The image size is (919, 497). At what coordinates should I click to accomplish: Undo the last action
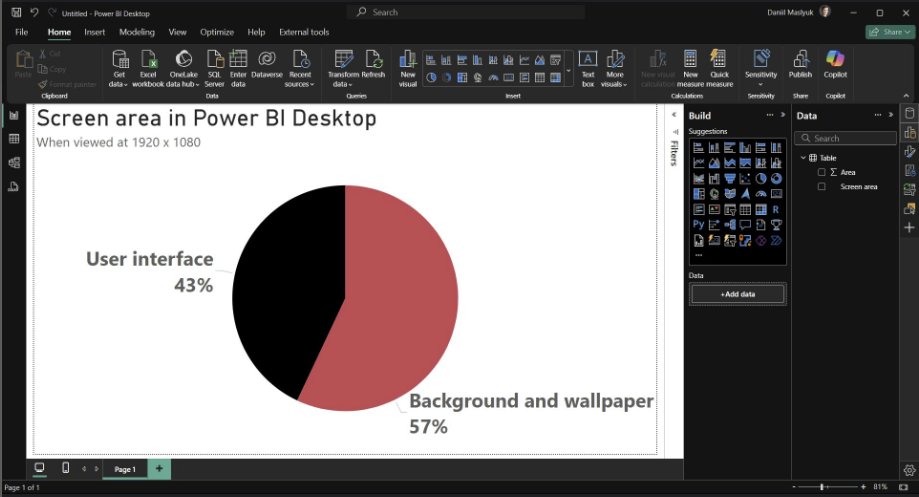tap(34, 12)
